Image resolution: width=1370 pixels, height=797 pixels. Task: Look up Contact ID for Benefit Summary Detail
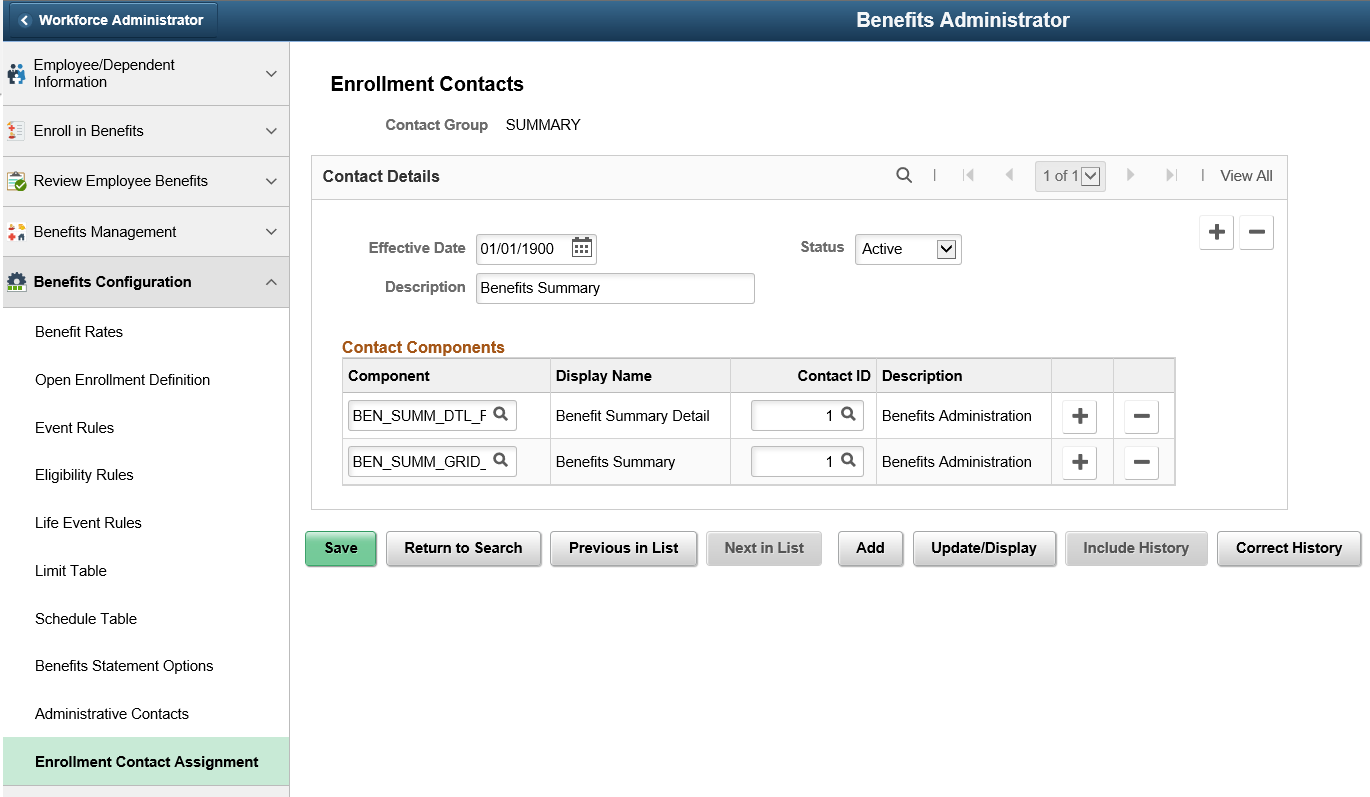point(848,414)
